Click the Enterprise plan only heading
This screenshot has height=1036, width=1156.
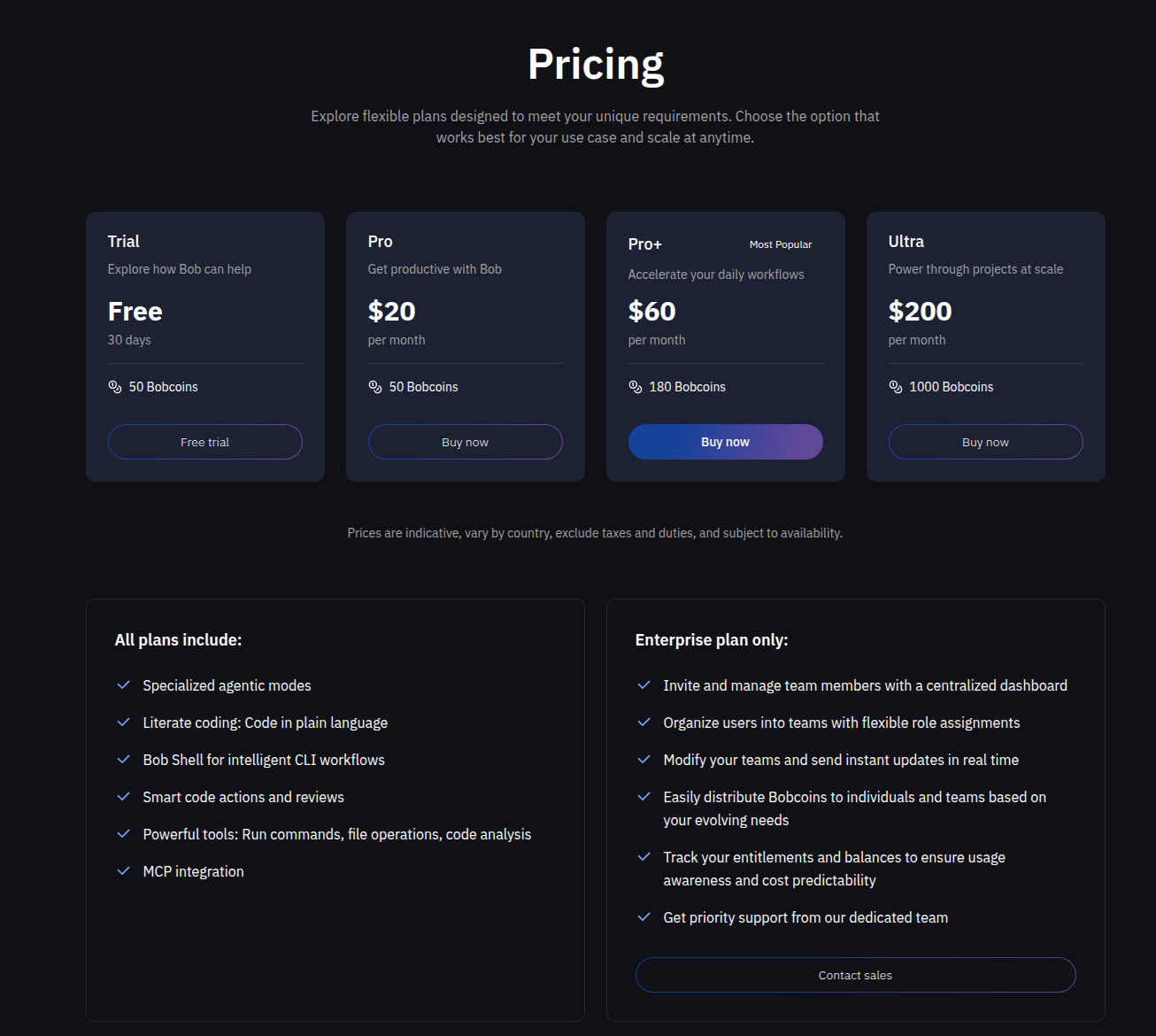click(x=712, y=639)
